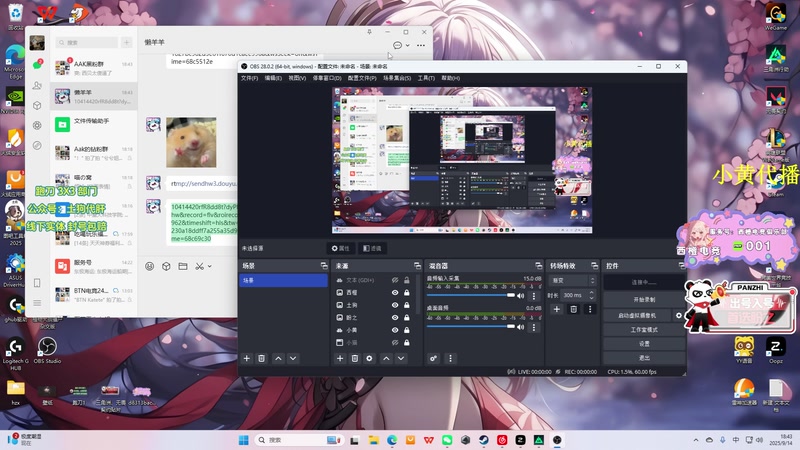Move source down in OBS Sources panel
The image size is (800, 450).
click(x=401, y=358)
